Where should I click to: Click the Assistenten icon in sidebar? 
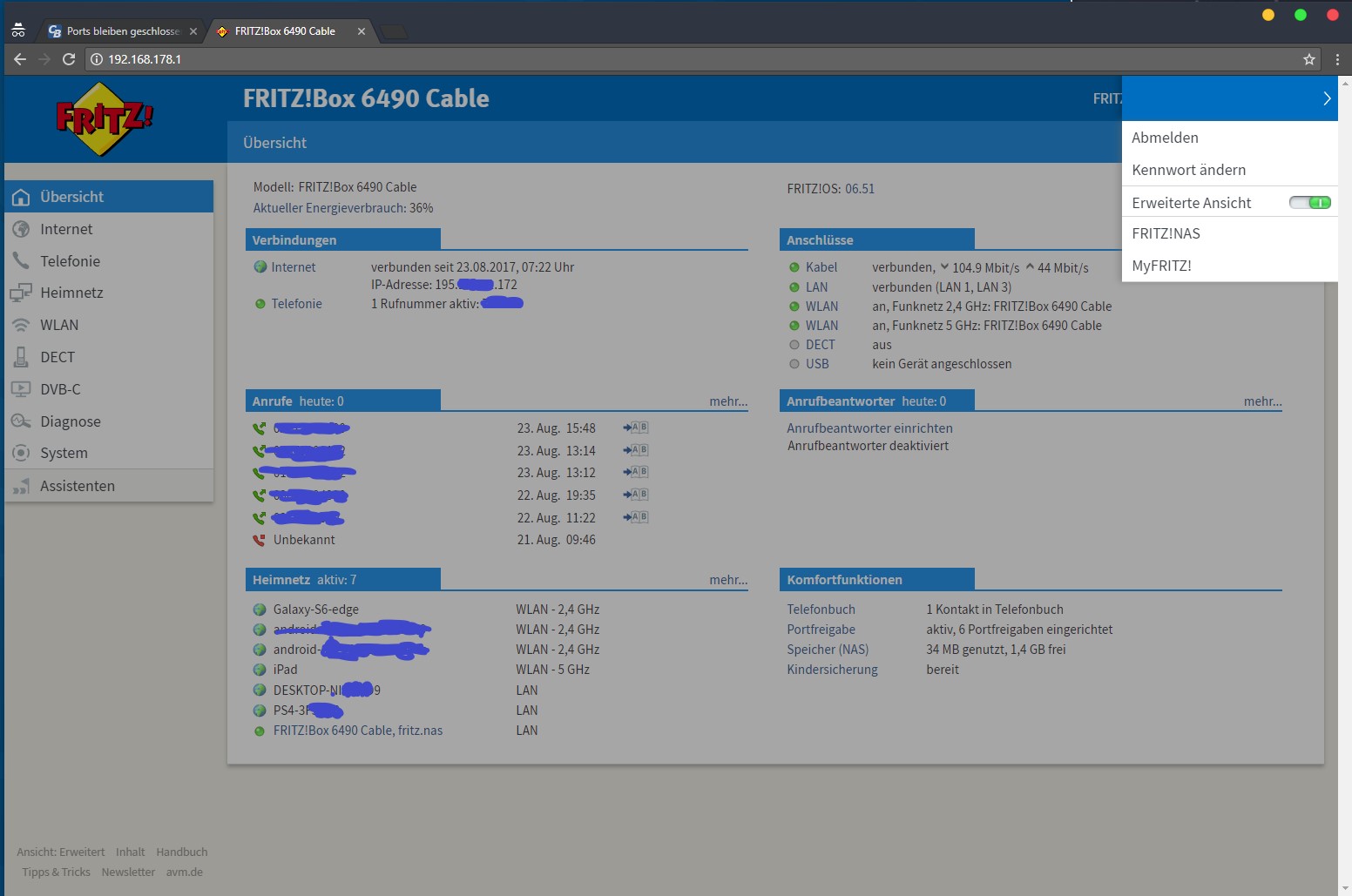[x=21, y=486]
